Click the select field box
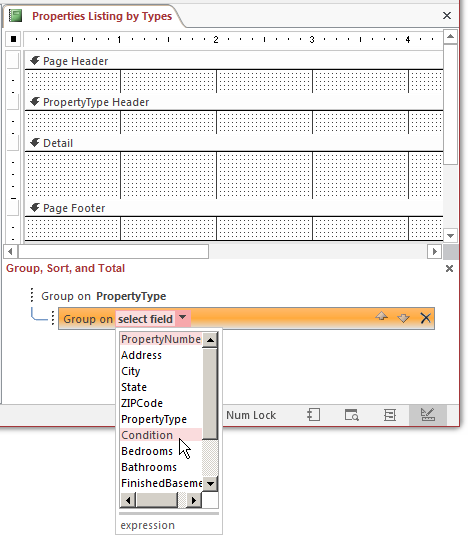Screen dimensions: 470x543 145,319
